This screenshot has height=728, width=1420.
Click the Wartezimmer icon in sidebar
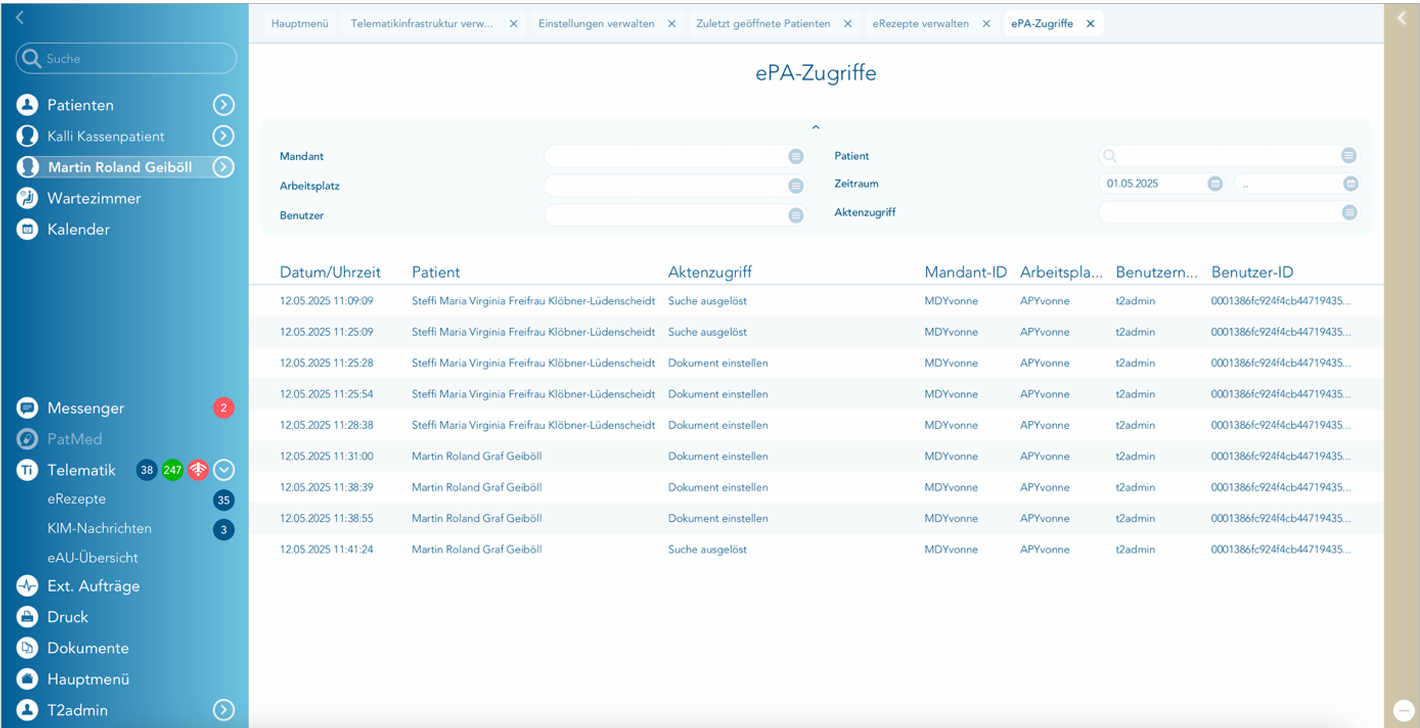pos(27,198)
